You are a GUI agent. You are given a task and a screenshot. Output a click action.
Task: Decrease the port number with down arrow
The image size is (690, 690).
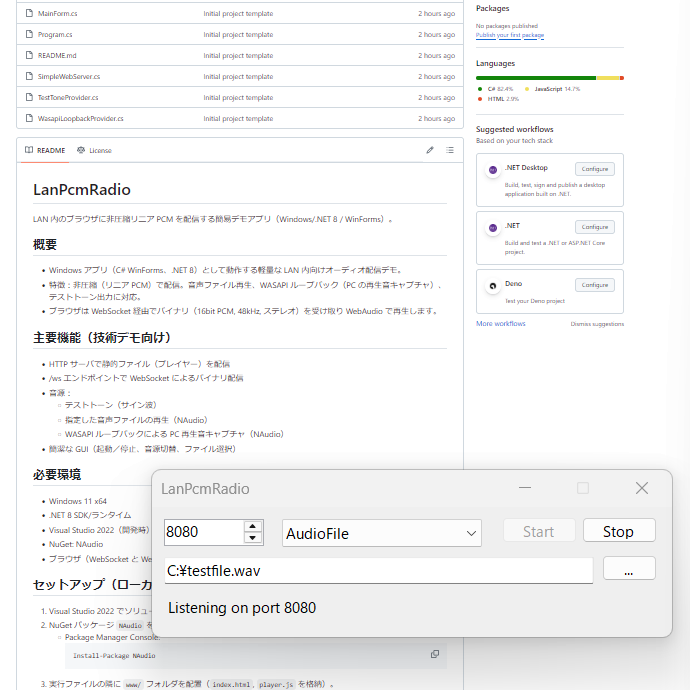[x=253, y=538]
